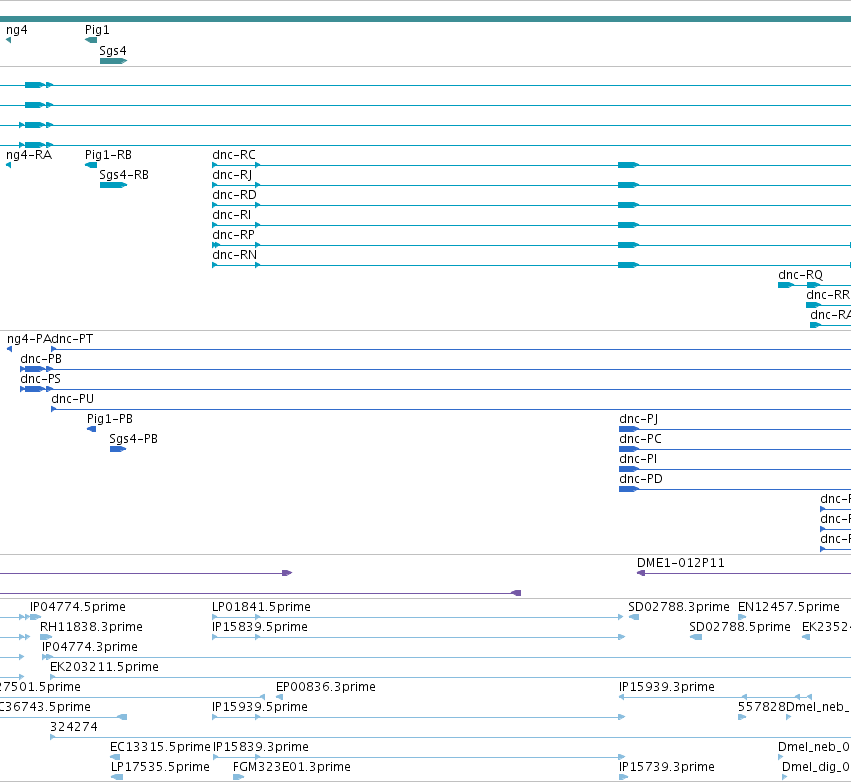Open EST SD02788.5prime

point(740,627)
